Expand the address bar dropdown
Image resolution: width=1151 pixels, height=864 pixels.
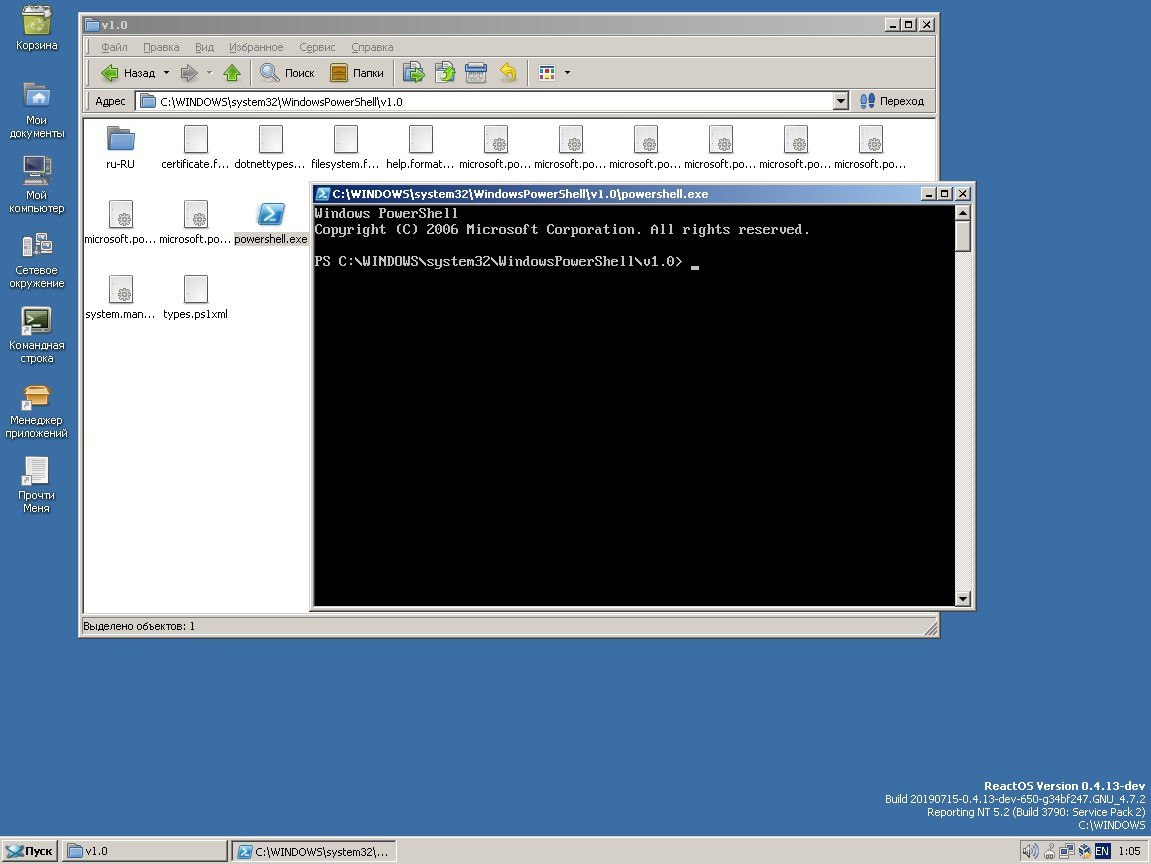pyautogui.click(x=840, y=101)
